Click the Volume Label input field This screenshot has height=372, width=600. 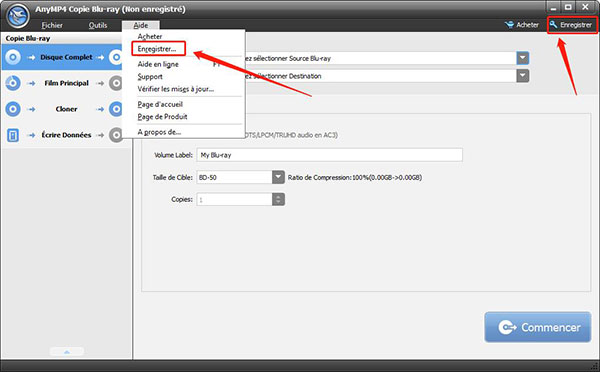(329, 155)
